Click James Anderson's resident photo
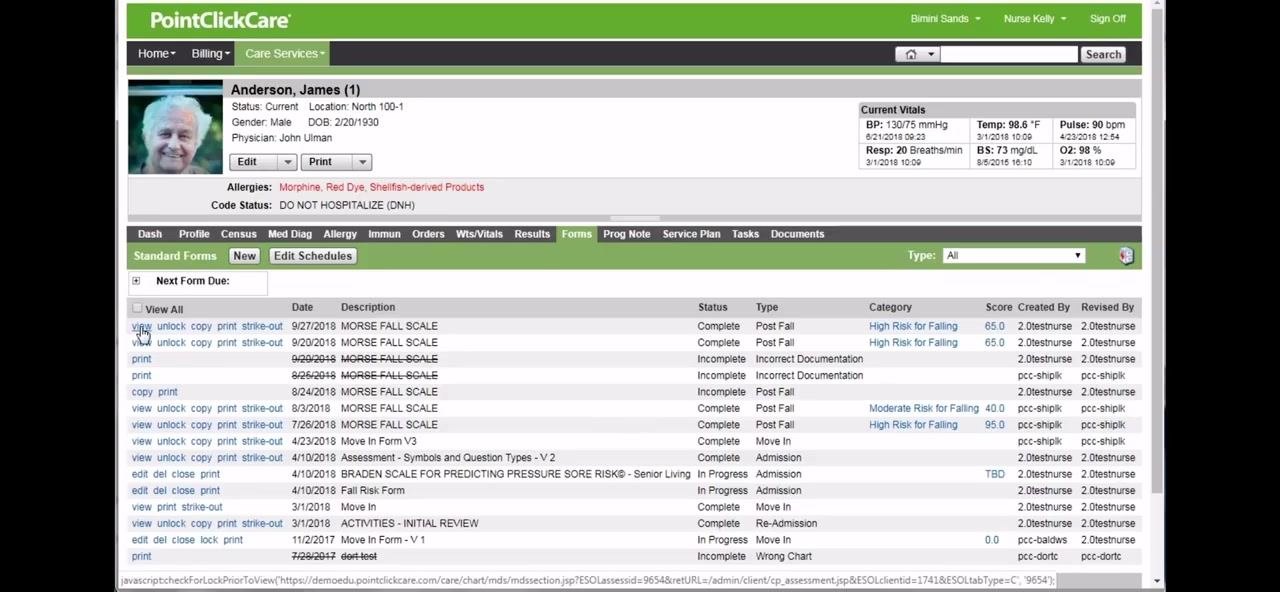The height and width of the screenshot is (592, 1280). pos(175,127)
